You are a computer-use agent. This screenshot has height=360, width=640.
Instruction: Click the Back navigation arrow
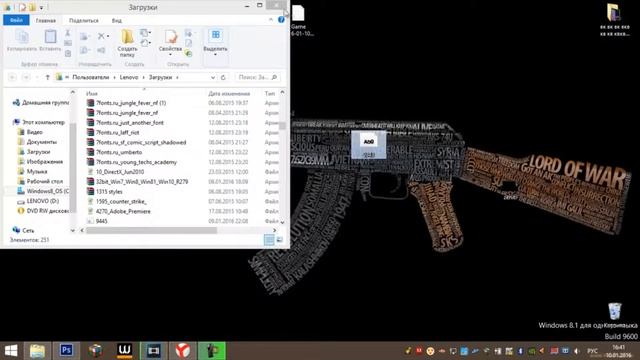[13, 77]
